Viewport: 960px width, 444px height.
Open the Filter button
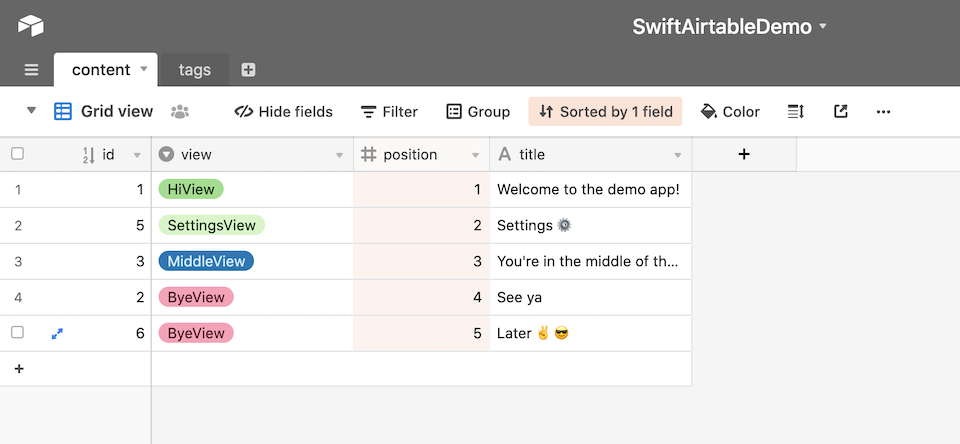pos(389,112)
